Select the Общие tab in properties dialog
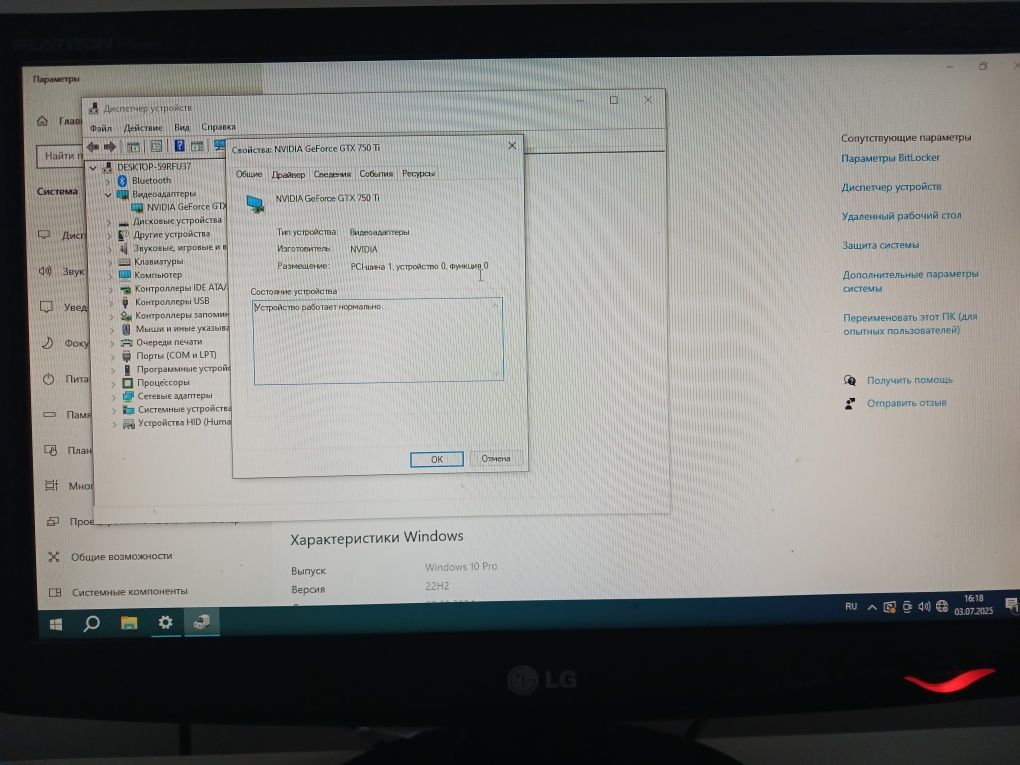Viewport: 1020px width, 765px height. [x=248, y=174]
